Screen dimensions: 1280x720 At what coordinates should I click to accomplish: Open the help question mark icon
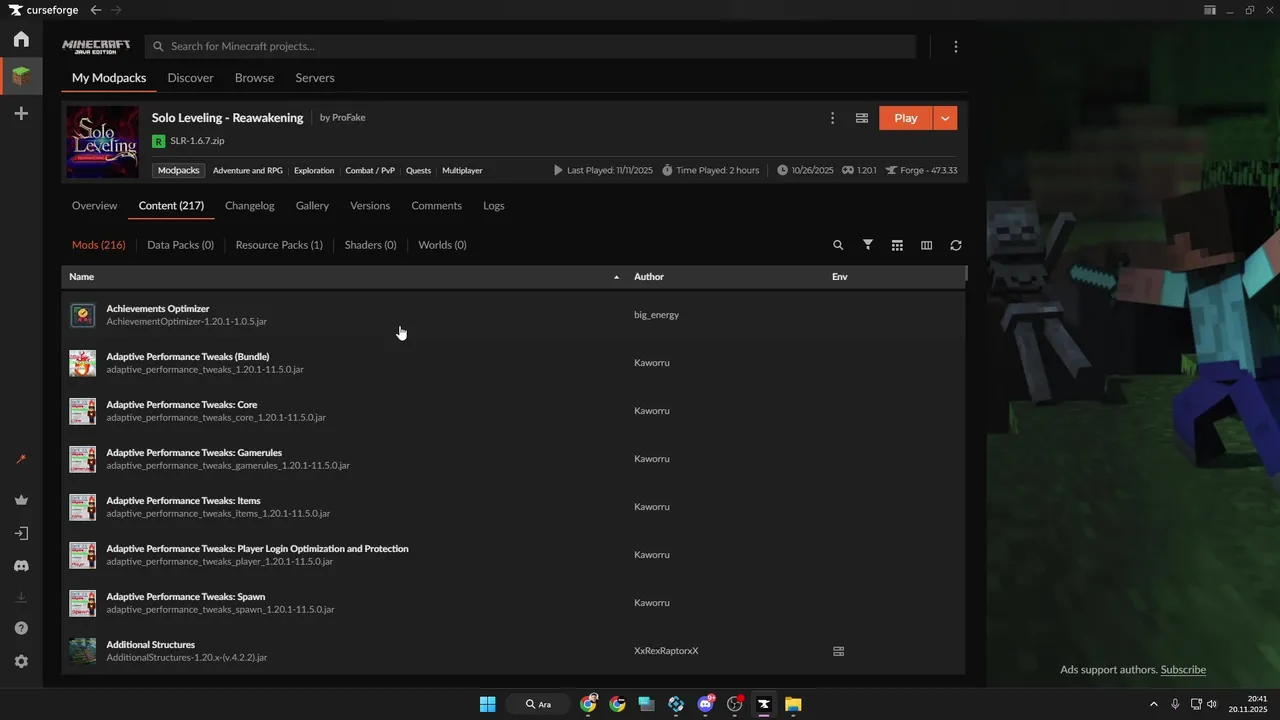coord(21,628)
